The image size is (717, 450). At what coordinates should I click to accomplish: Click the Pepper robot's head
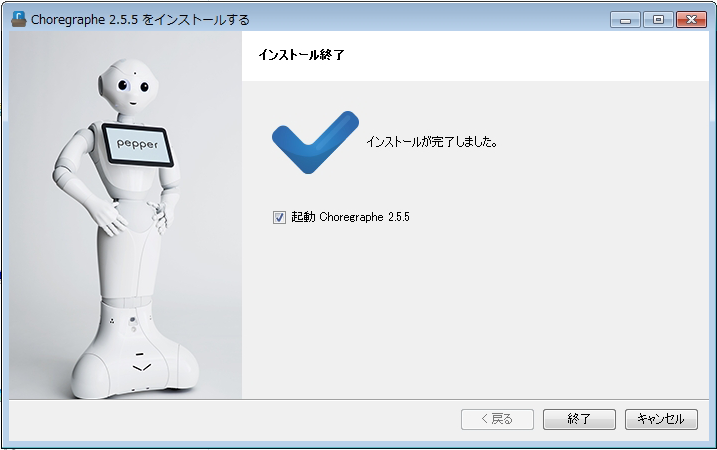click(134, 78)
